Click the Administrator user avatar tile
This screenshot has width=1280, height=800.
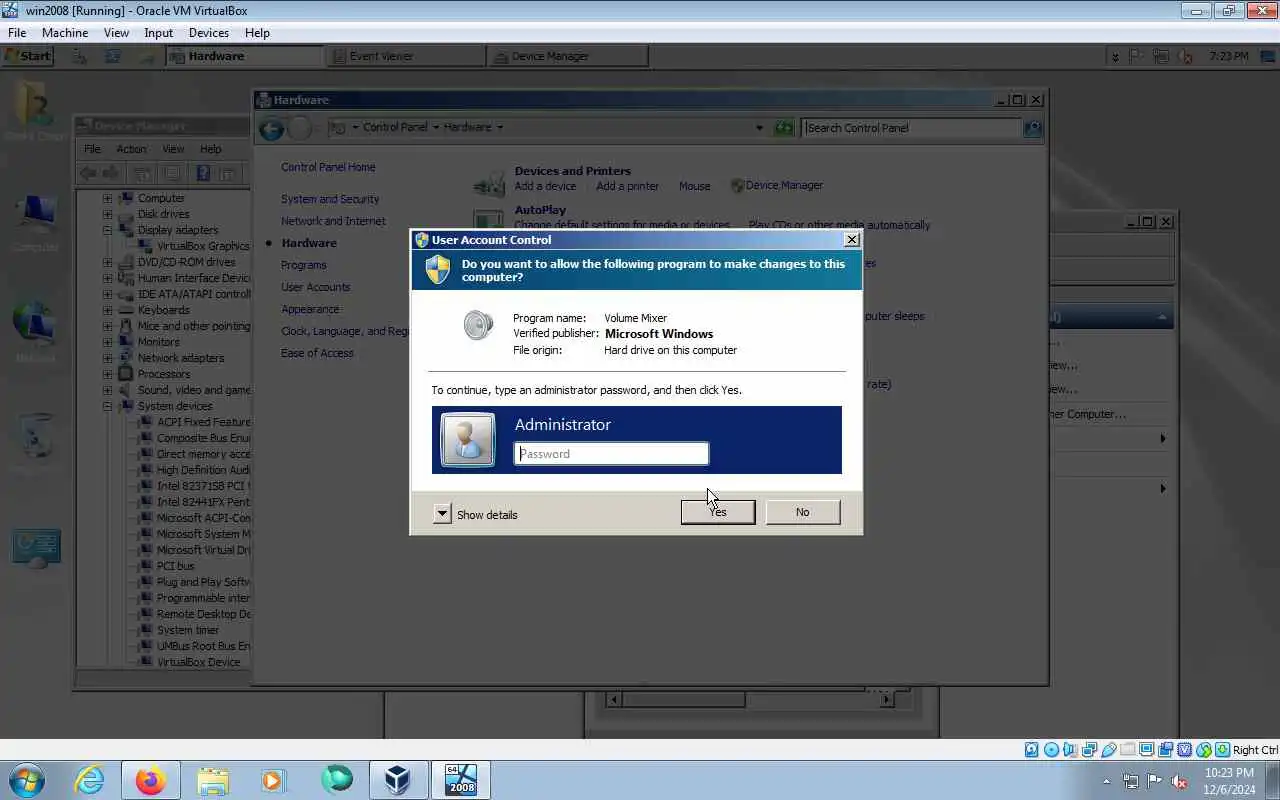pos(467,440)
